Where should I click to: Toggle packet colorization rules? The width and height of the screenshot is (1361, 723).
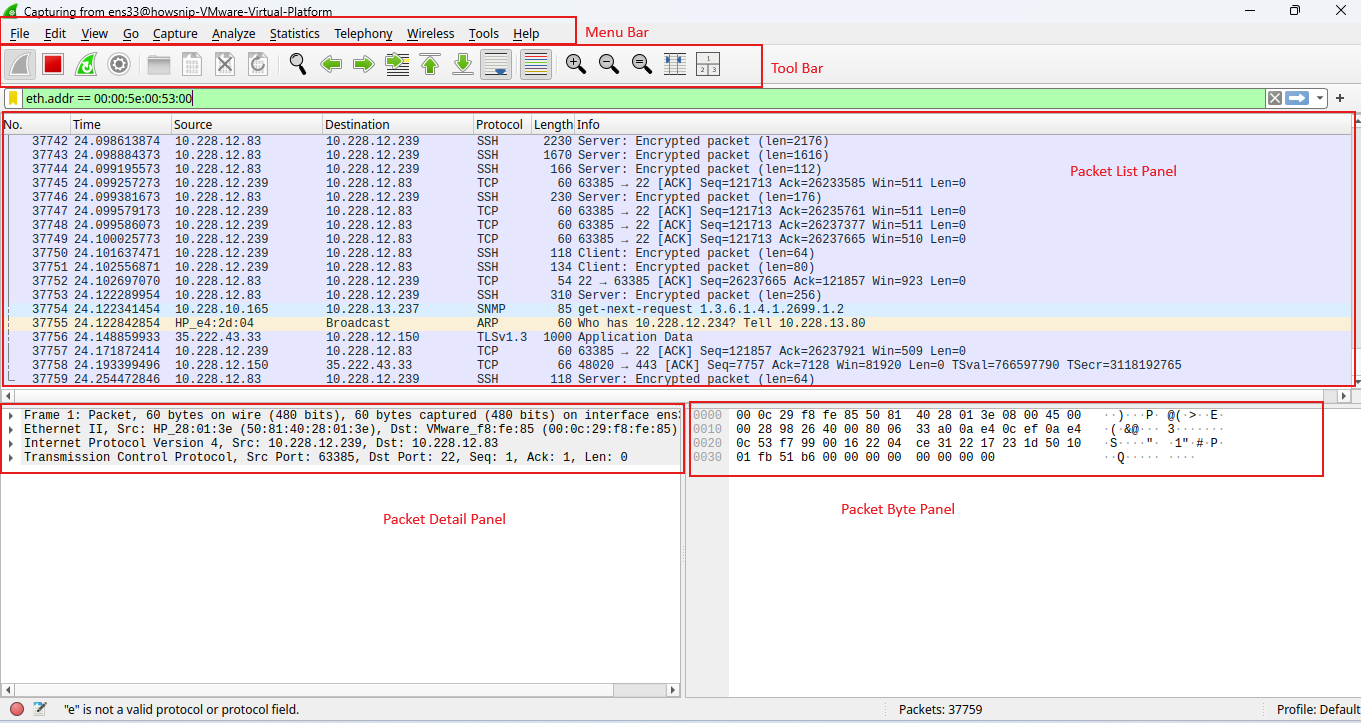[536, 65]
